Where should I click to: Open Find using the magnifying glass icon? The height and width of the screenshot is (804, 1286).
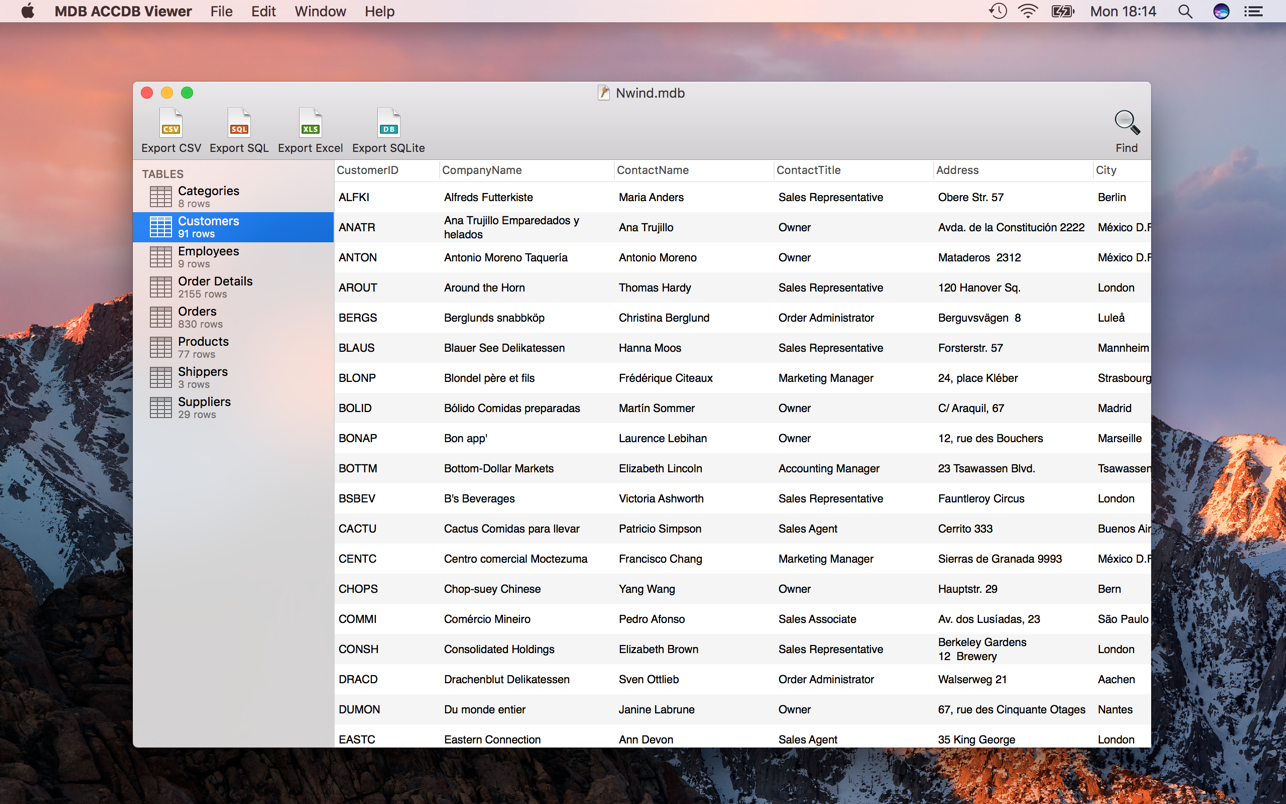coord(1125,122)
